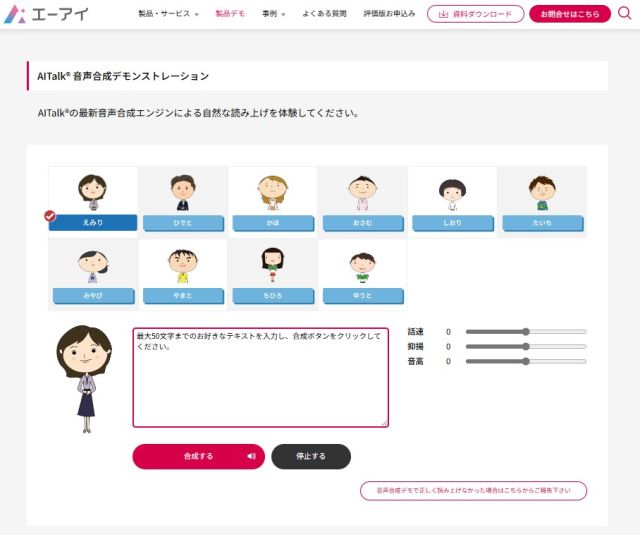Viewport: 640px width, 535px height.
Task: Click the 合成する synthesize button
Action: 198,456
